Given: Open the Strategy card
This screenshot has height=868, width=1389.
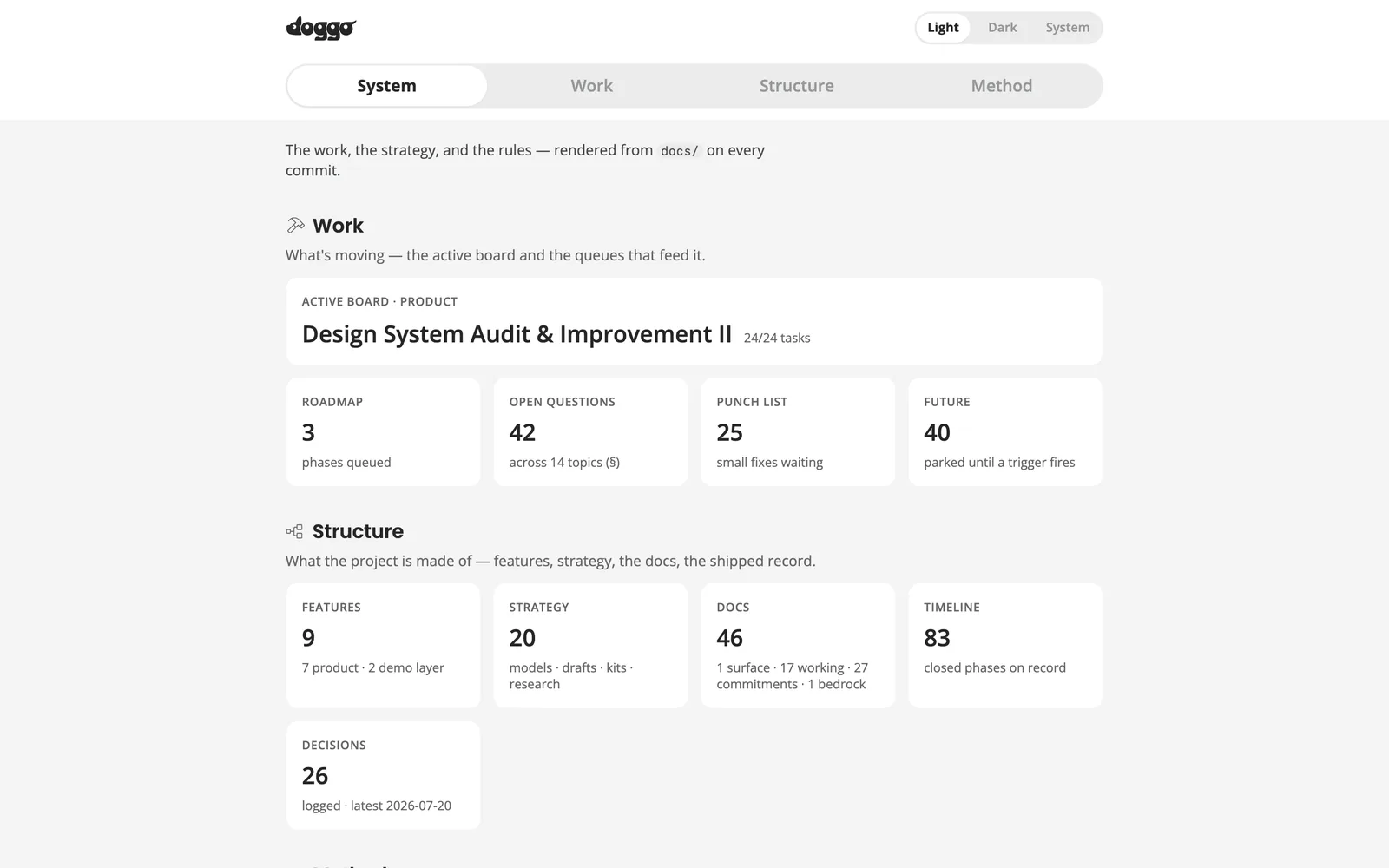Looking at the screenshot, I should click(590, 646).
